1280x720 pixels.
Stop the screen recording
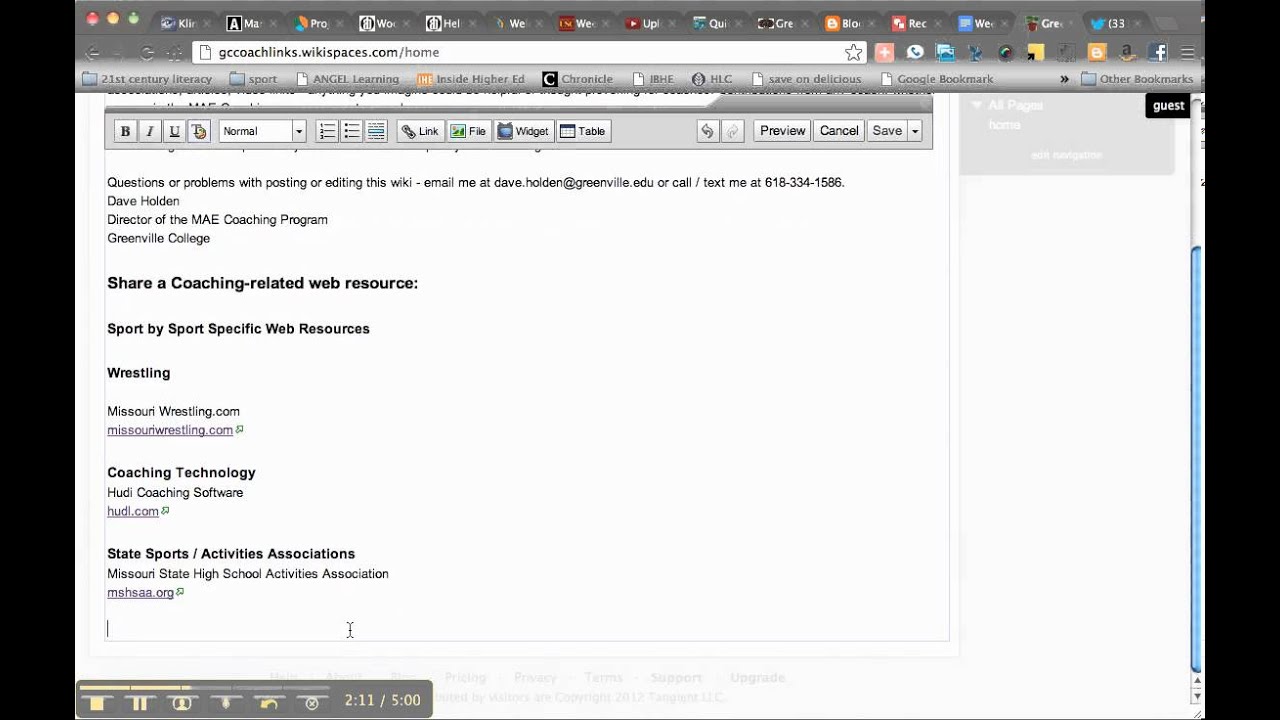[97, 703]
